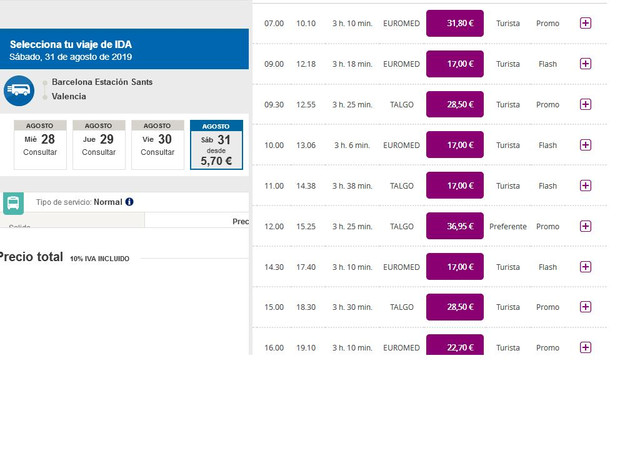Screen dimensions: 640x461
Task: Click the teal bus service type icon
Action: pyautogui.click(x=13, y=203)
